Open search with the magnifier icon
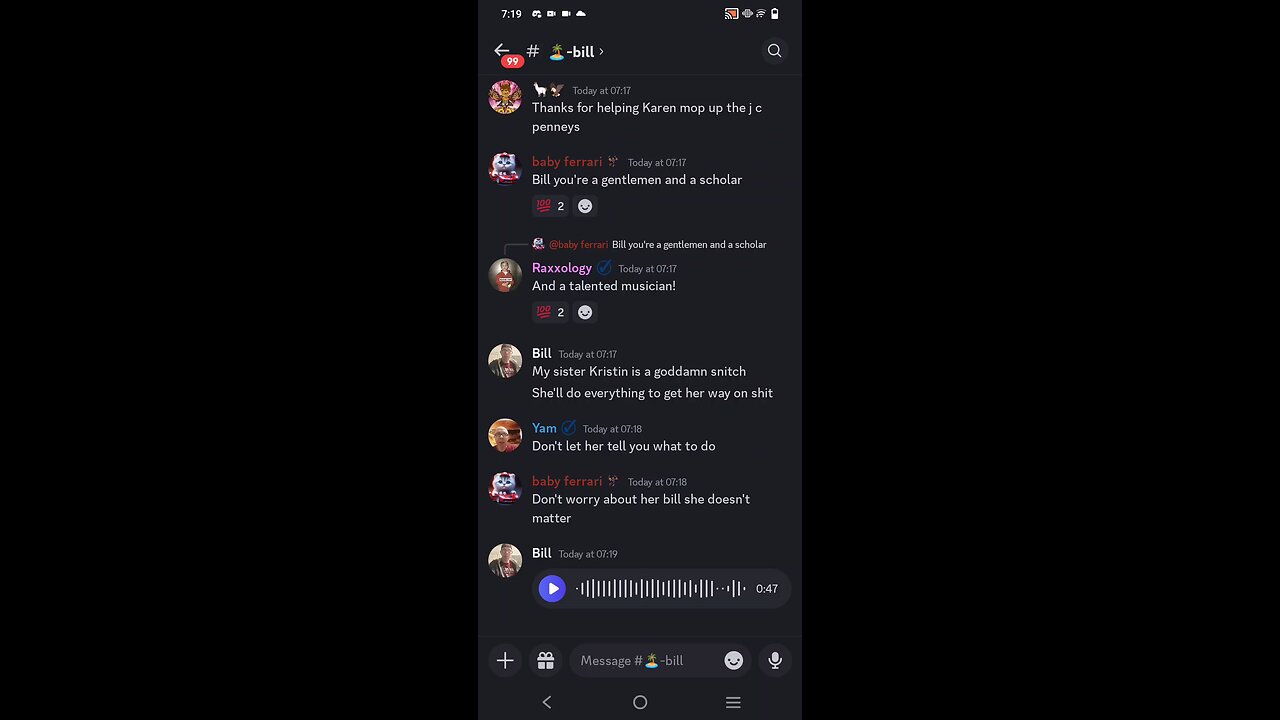This screenshot has height=720, width=1280. (x=774, y=51)
